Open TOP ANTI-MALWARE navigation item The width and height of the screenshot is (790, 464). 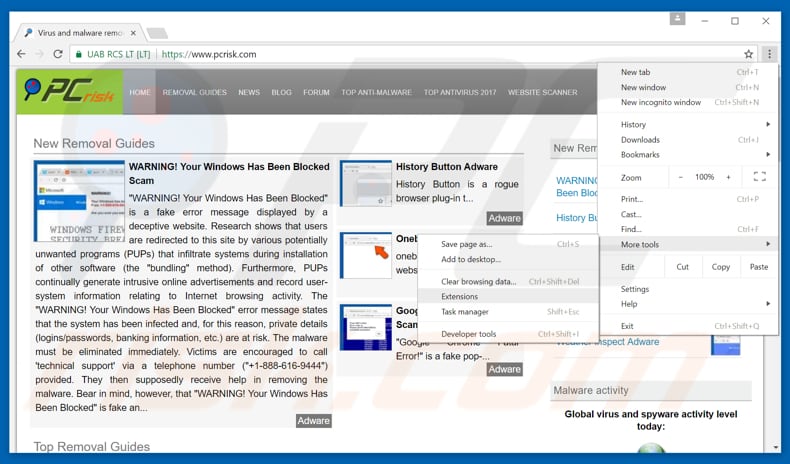pyautogui.click(x=376, y=92)
